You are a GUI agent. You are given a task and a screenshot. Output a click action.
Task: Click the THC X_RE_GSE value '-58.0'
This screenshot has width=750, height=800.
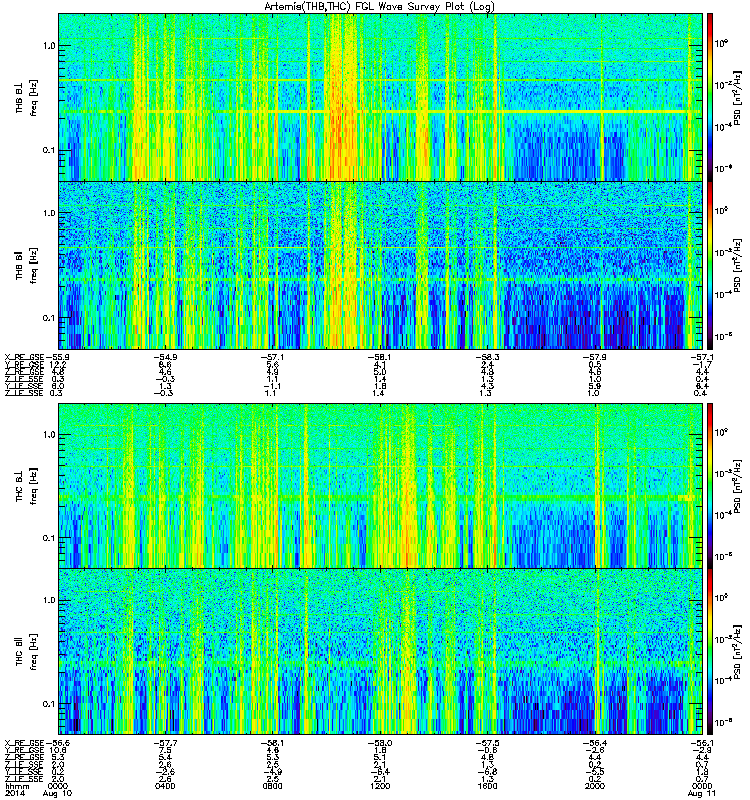[380, 743]
